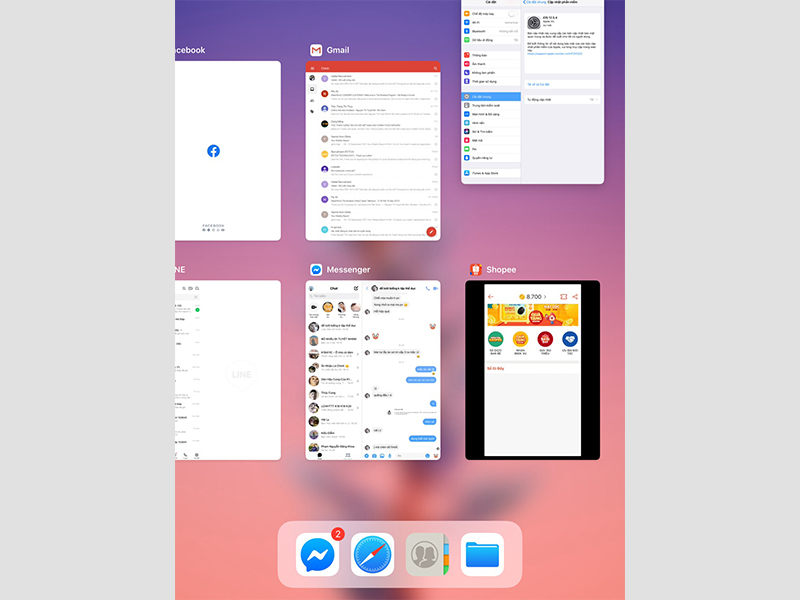Screen dimensions: 800x600
Task: Click the green circular Shopee category icon
Action: [x=495, y=339]
